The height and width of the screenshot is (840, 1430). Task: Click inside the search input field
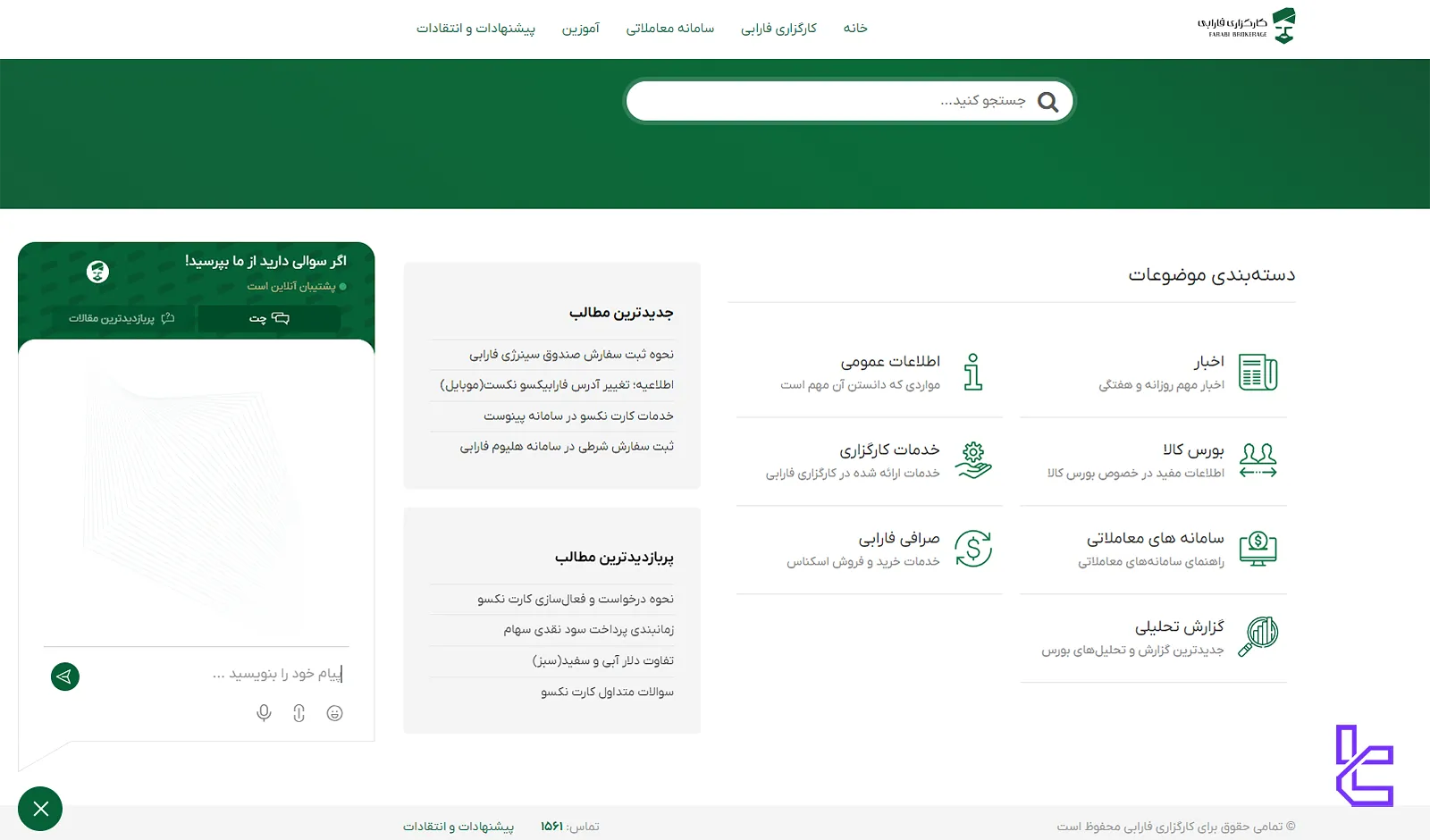pyautogui.click(x=849, y=100)
